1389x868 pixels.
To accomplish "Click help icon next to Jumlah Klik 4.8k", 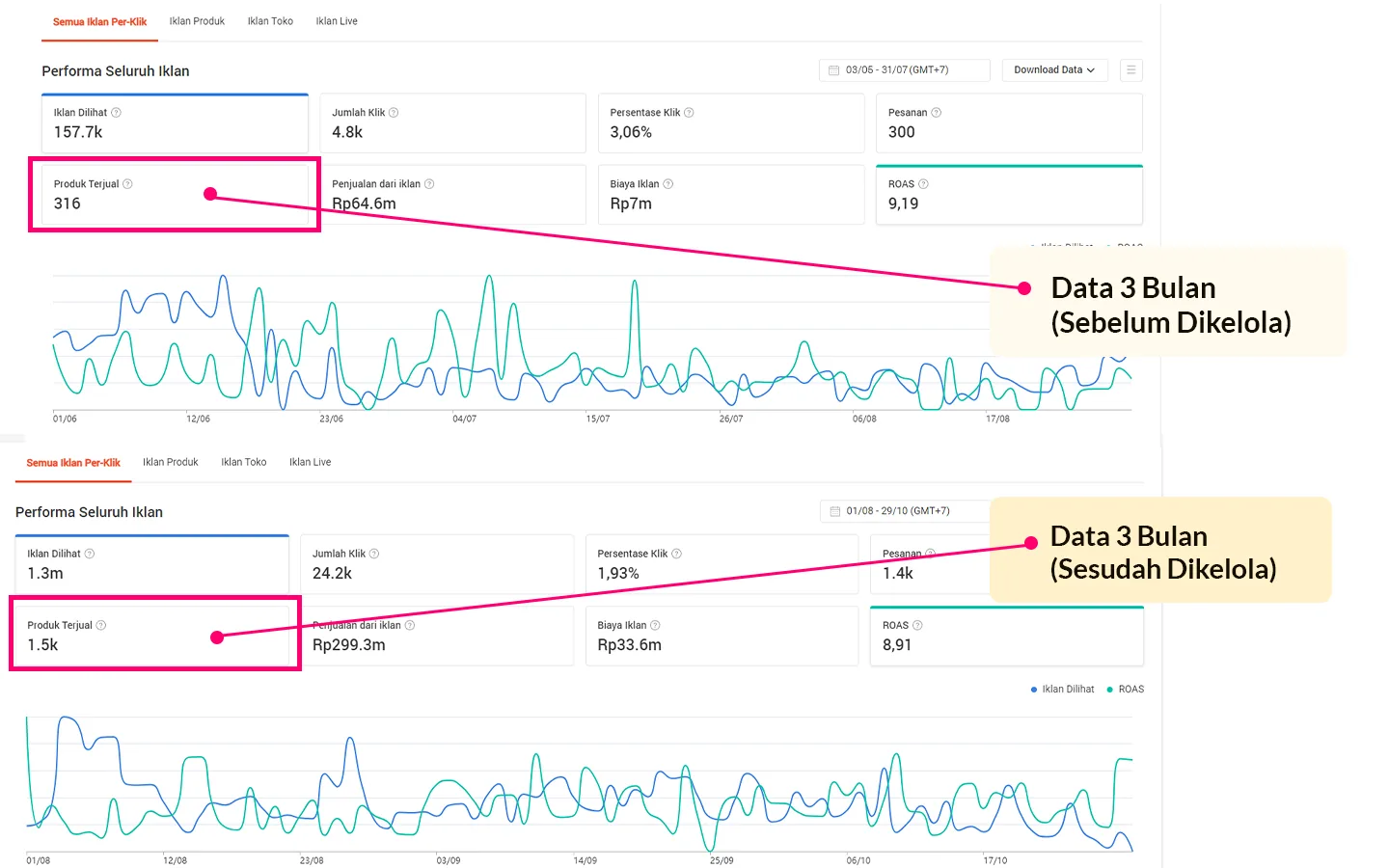I will (394, 113).
